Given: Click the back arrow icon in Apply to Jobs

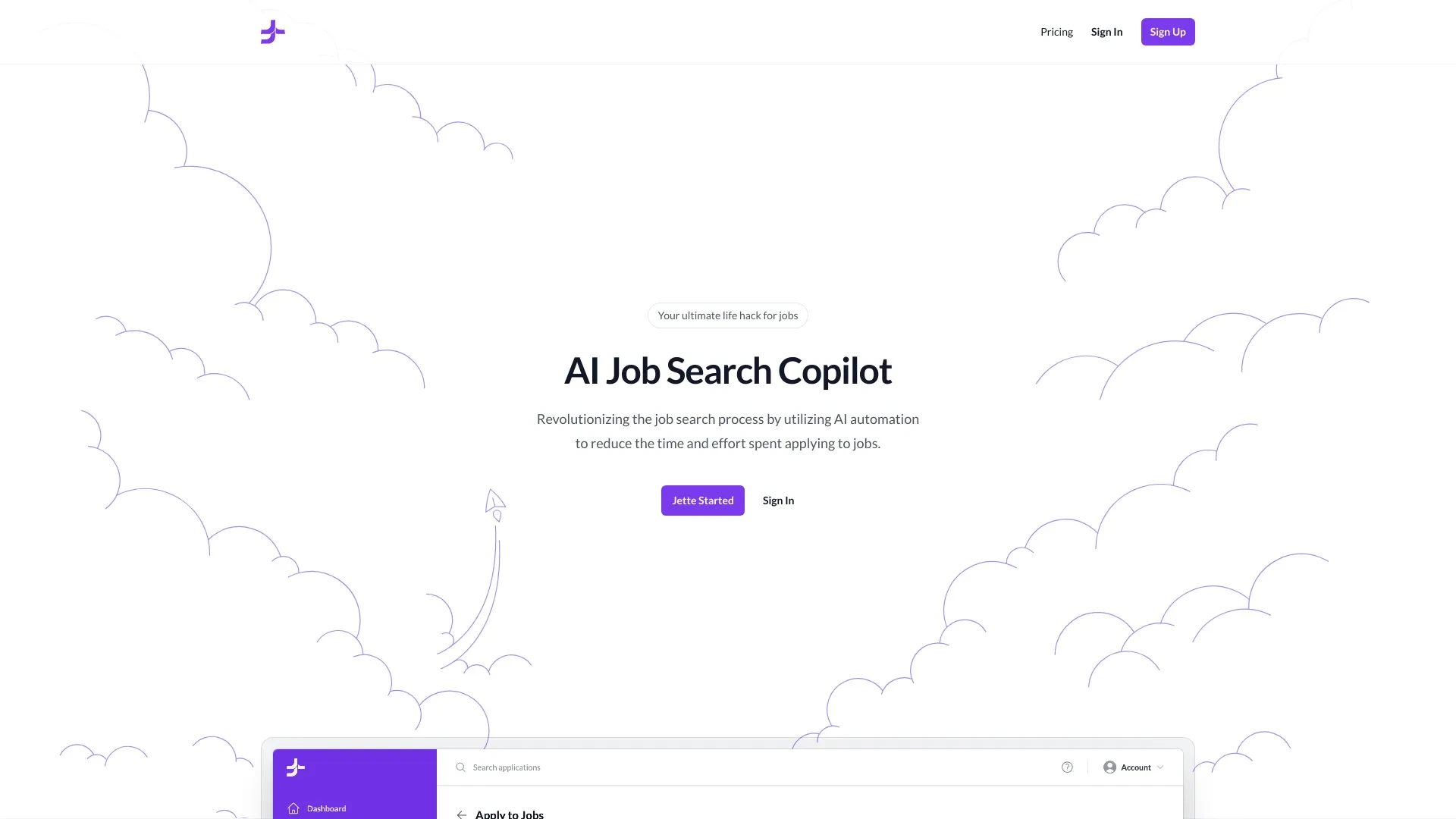Looking at the screenshot, I should point(462,814).
